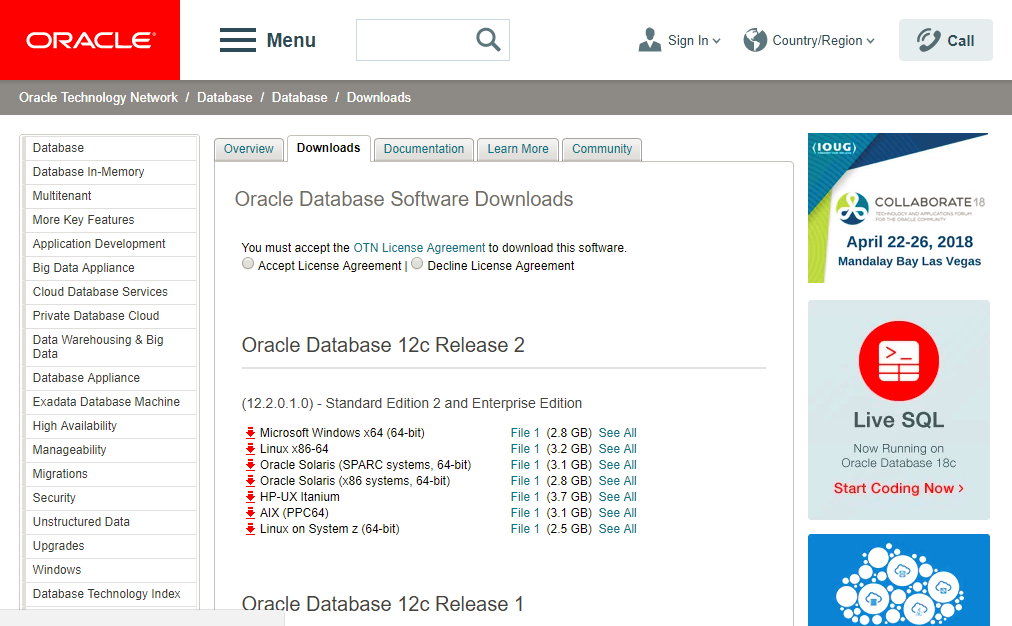Screen dimensions: 1012x626
Task: Select High Availability sidebar item
Action: [110, 426]
